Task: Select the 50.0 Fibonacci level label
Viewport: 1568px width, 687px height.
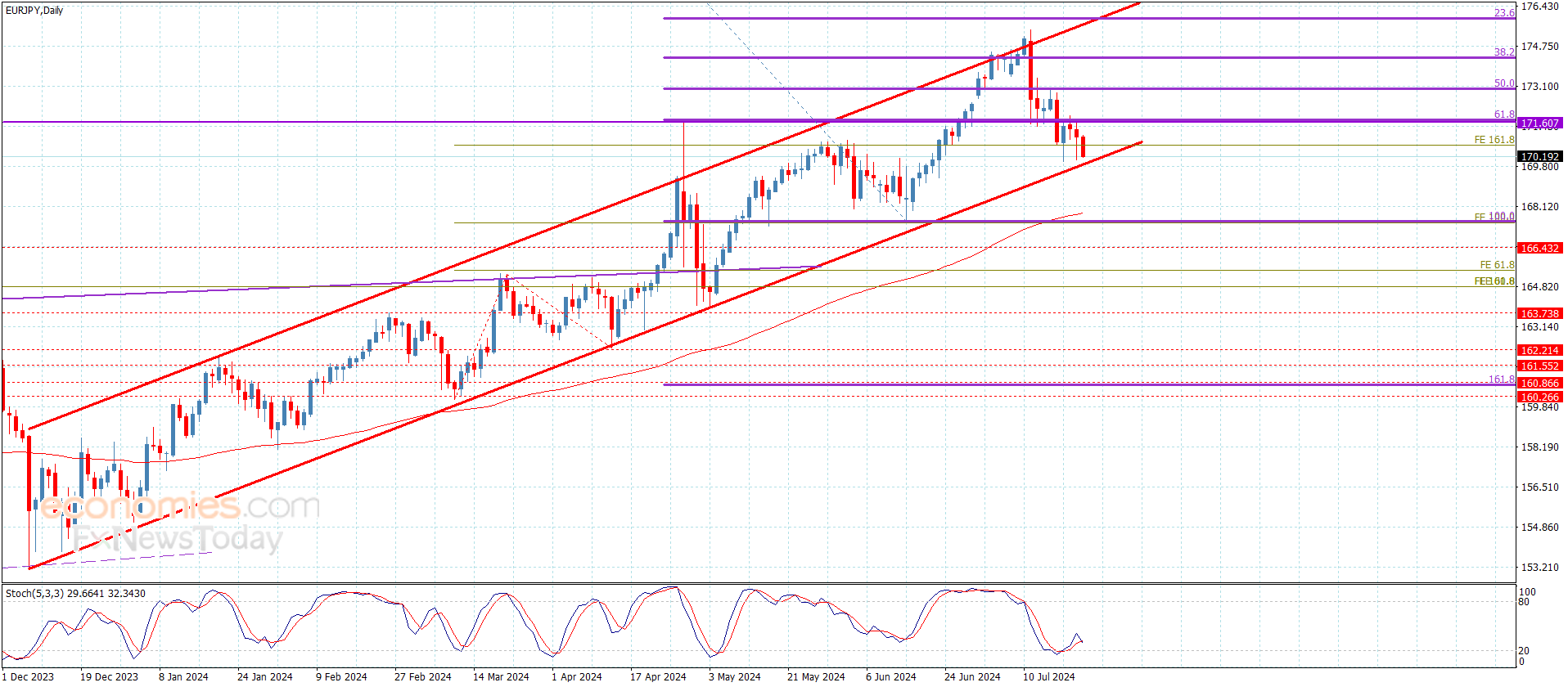Action: coord(1504,83)
